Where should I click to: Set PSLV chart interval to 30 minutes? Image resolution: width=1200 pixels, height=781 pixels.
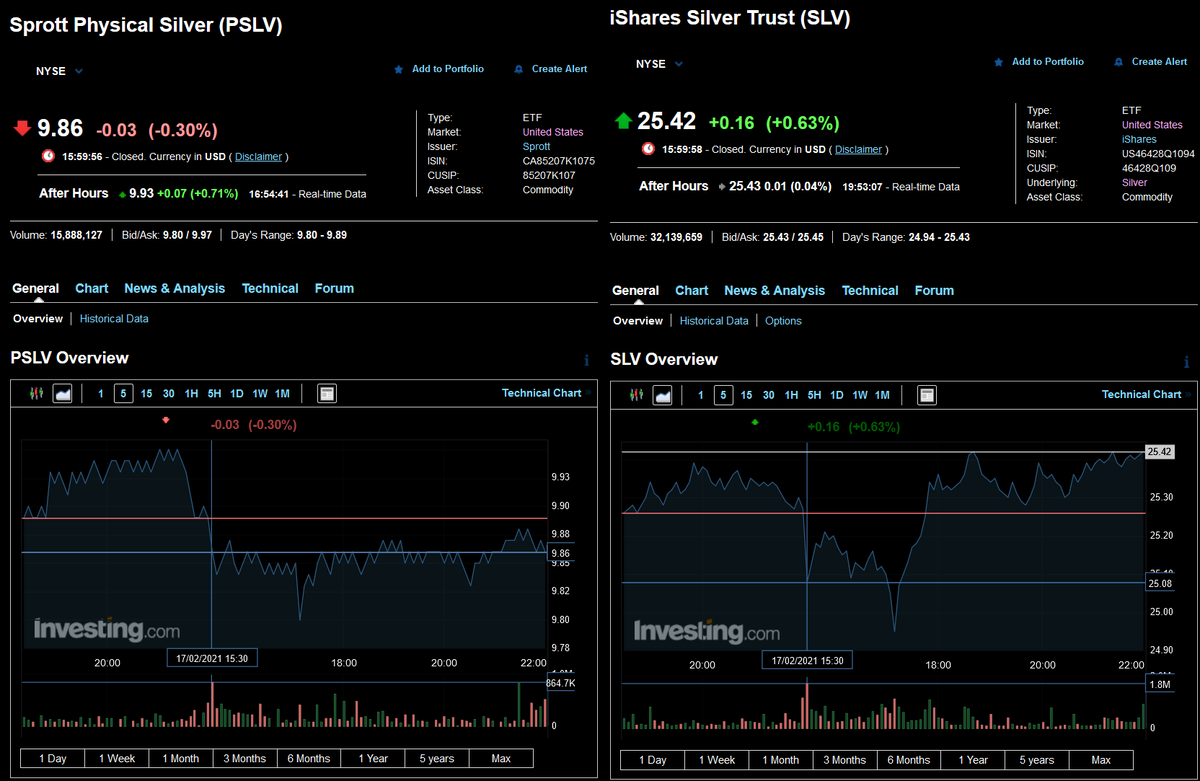pos(169,394)
